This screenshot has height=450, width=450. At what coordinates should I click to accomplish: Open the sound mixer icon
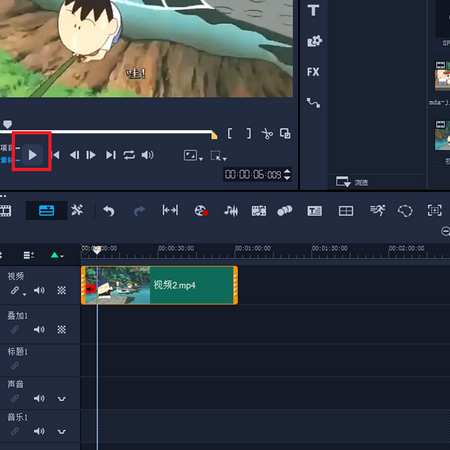click(x=231, y=211)
